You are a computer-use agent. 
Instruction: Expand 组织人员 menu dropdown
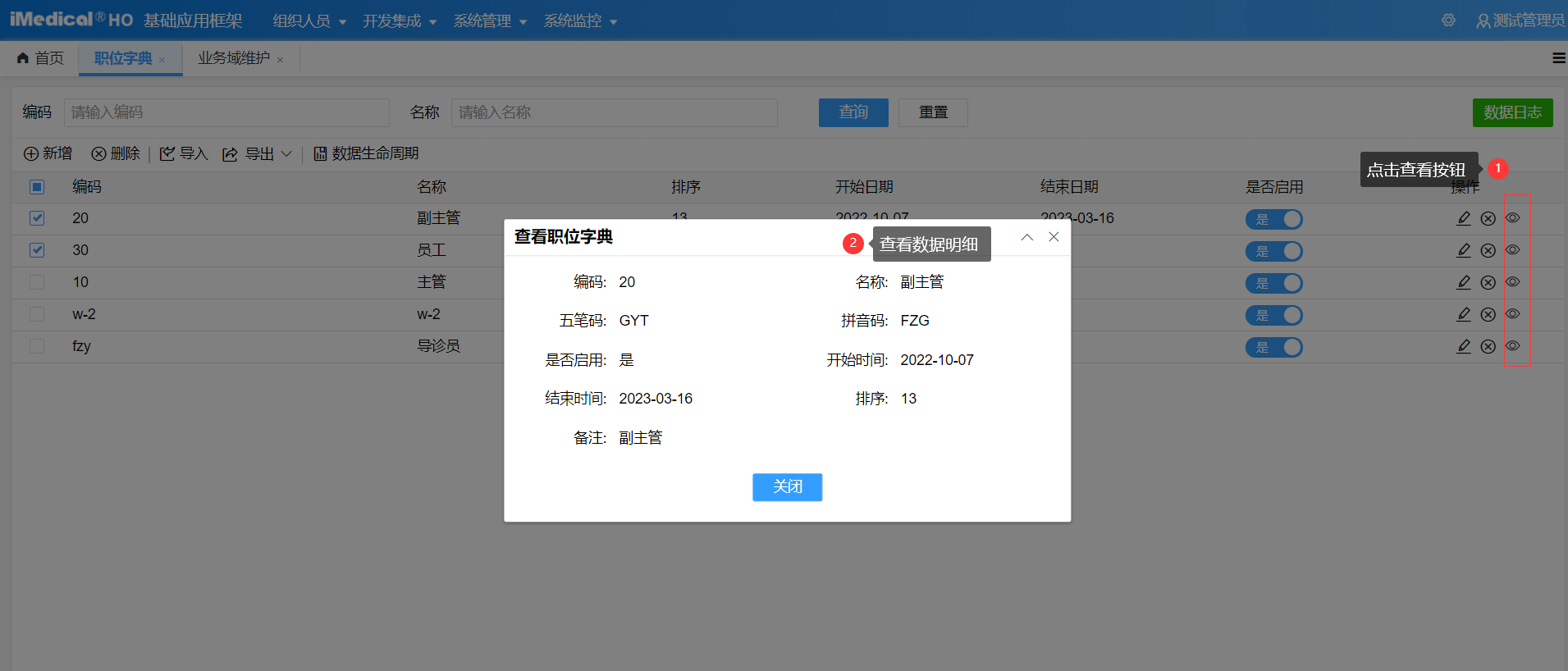click(309, 21)
